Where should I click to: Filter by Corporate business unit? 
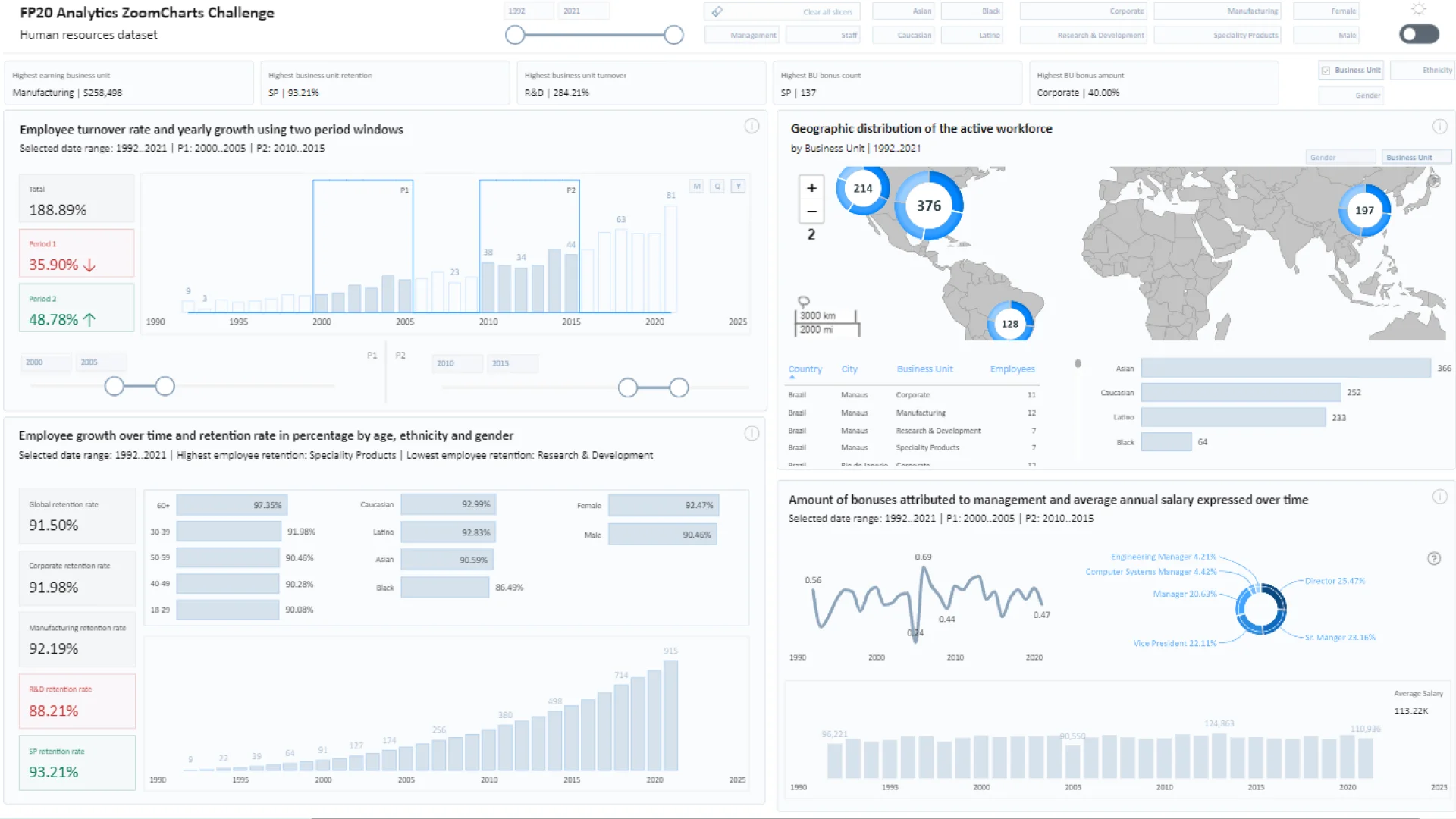click(1084, 11)
